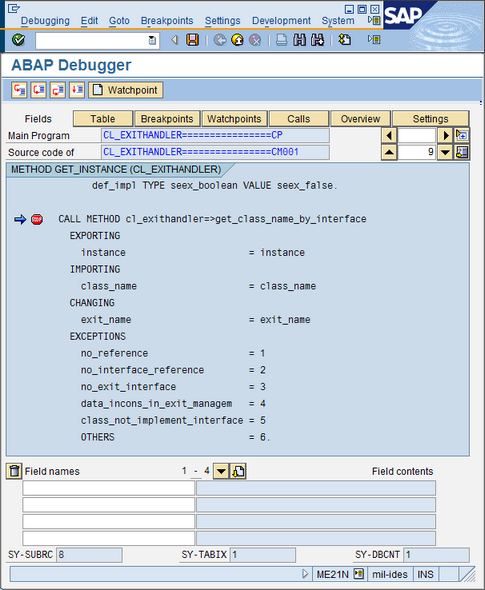
Task: Switch to Breakpoints view button
Action: pyautogui.click(x=167, y=119)
